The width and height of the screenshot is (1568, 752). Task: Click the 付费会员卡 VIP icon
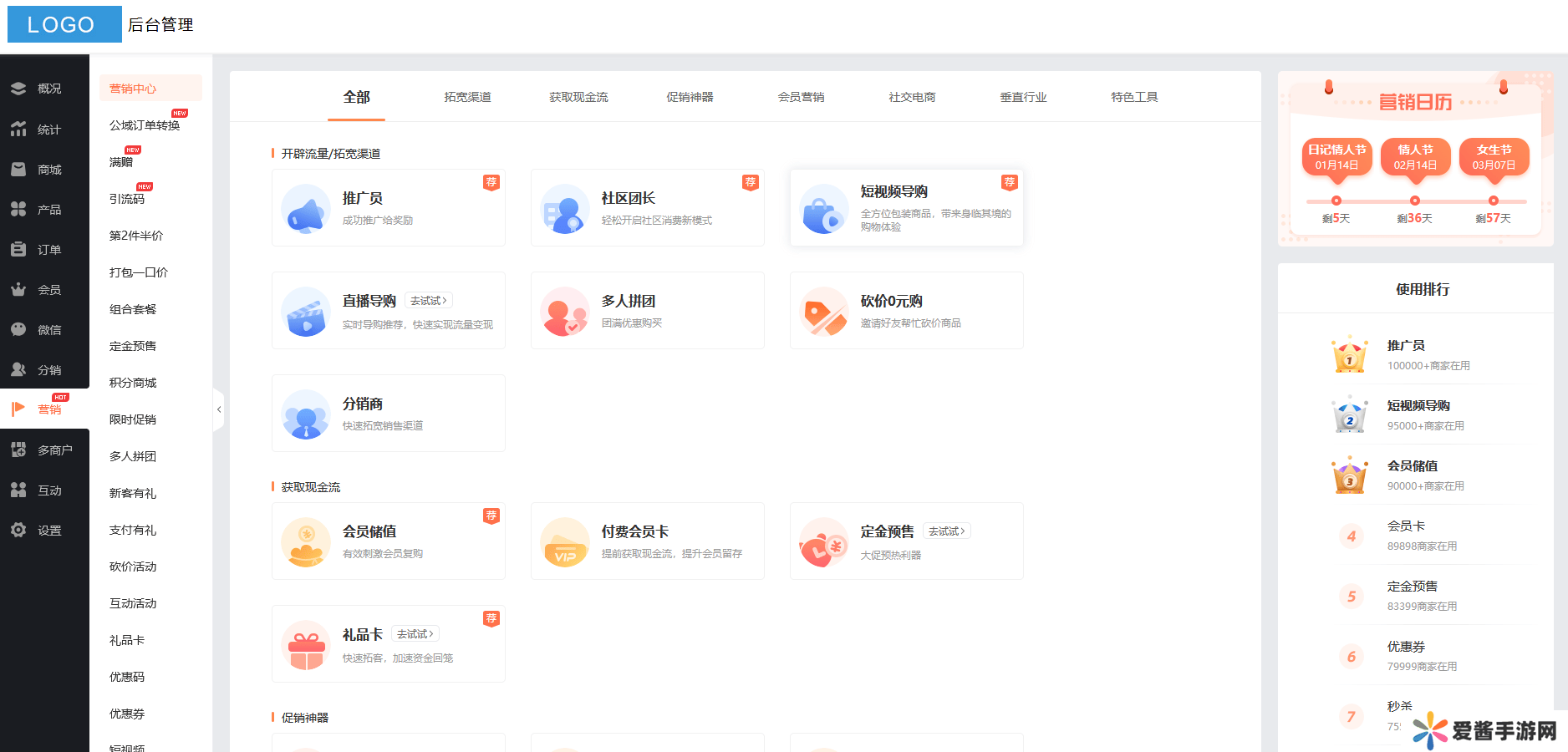[565, 542]
